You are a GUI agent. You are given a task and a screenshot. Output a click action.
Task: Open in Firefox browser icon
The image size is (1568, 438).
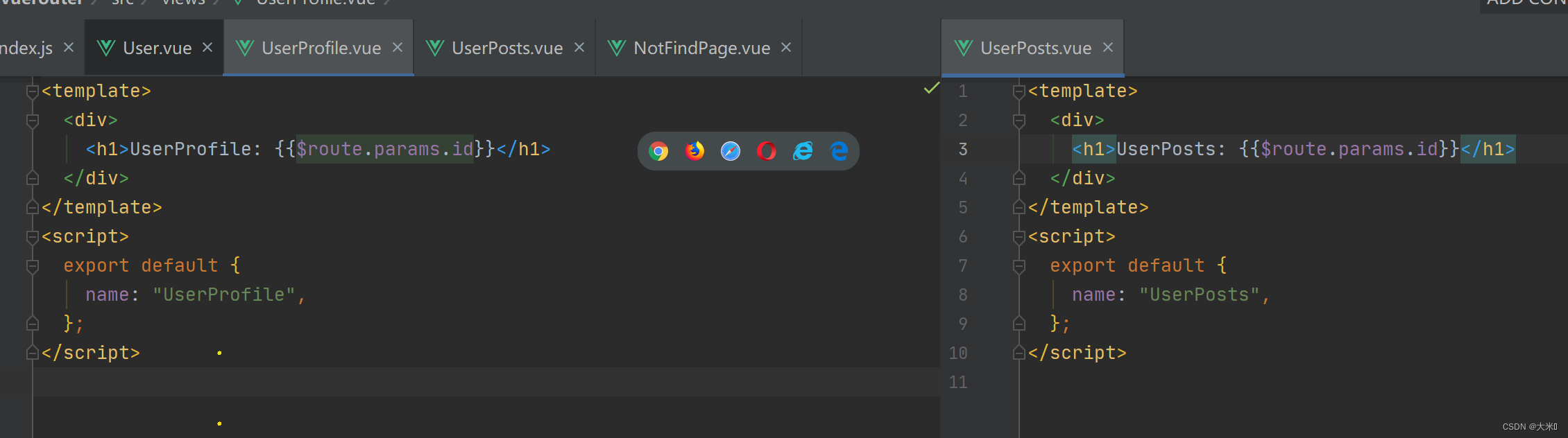694,150
